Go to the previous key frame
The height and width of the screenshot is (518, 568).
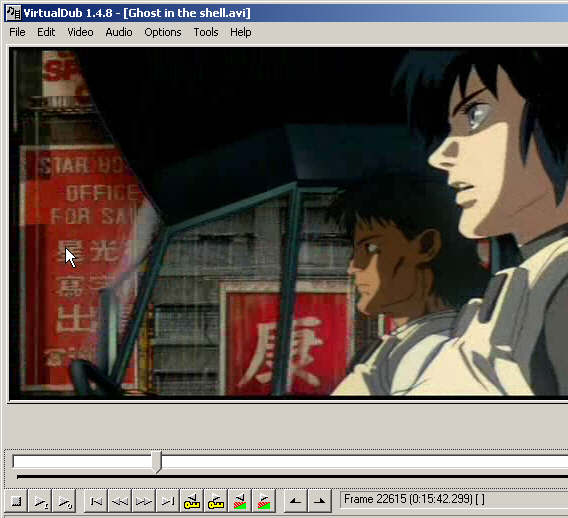[x=192, y=501]
